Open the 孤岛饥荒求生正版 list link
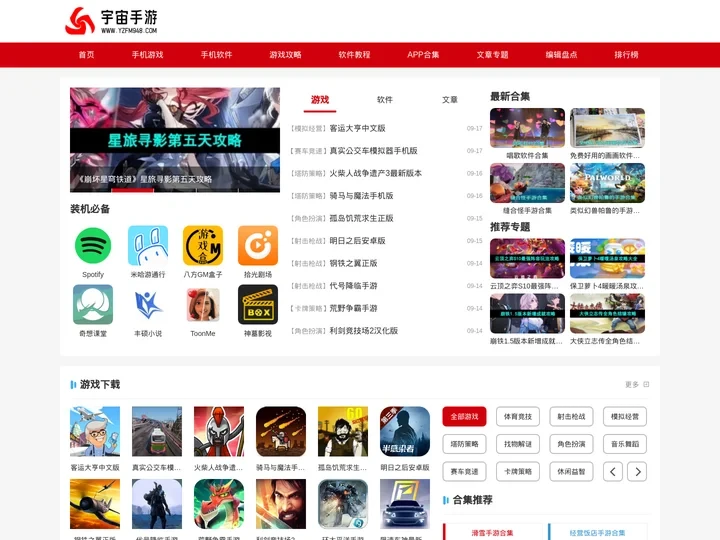 tap(361, 218)
